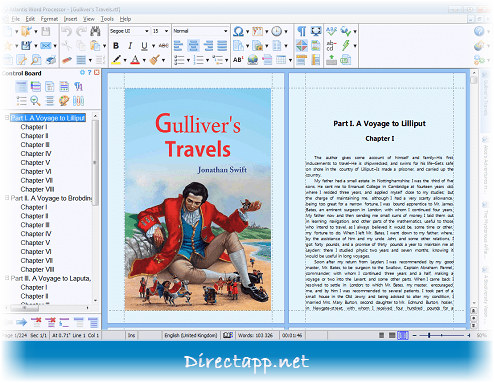
Task: Center-align the paragraph
Action: (x=193, y=46)
